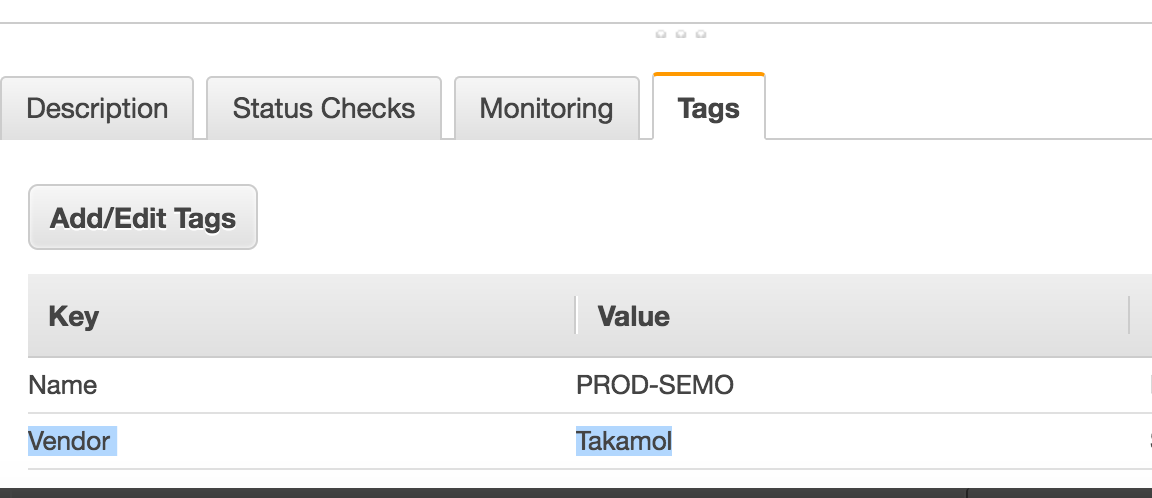Viewport: 1152px width, 498px height.
Task: Click the Value column header
Action: click(x=633, y=317)
